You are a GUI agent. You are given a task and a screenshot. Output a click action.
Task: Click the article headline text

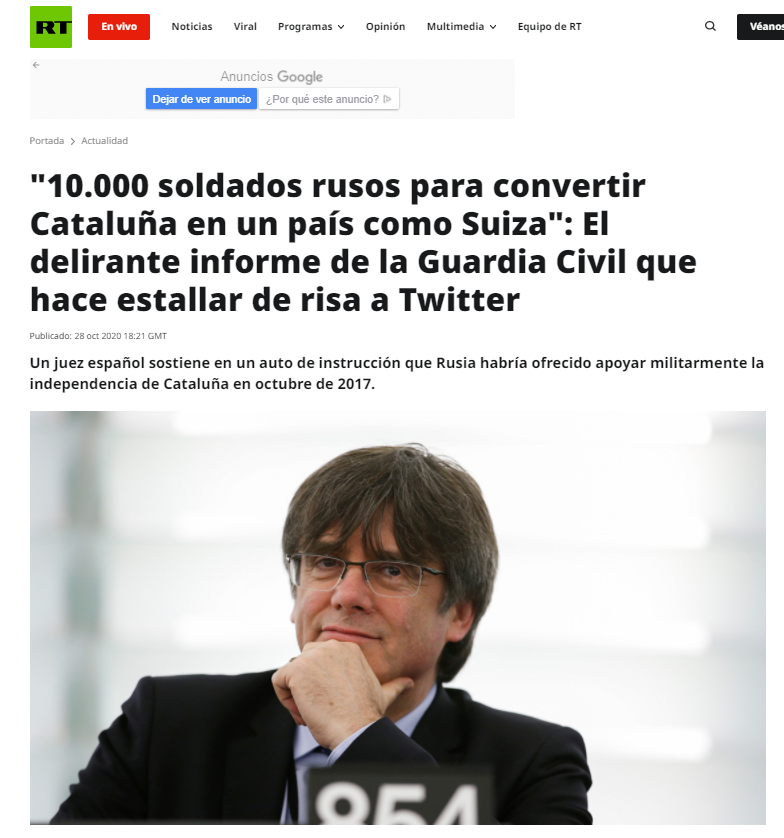363,243
